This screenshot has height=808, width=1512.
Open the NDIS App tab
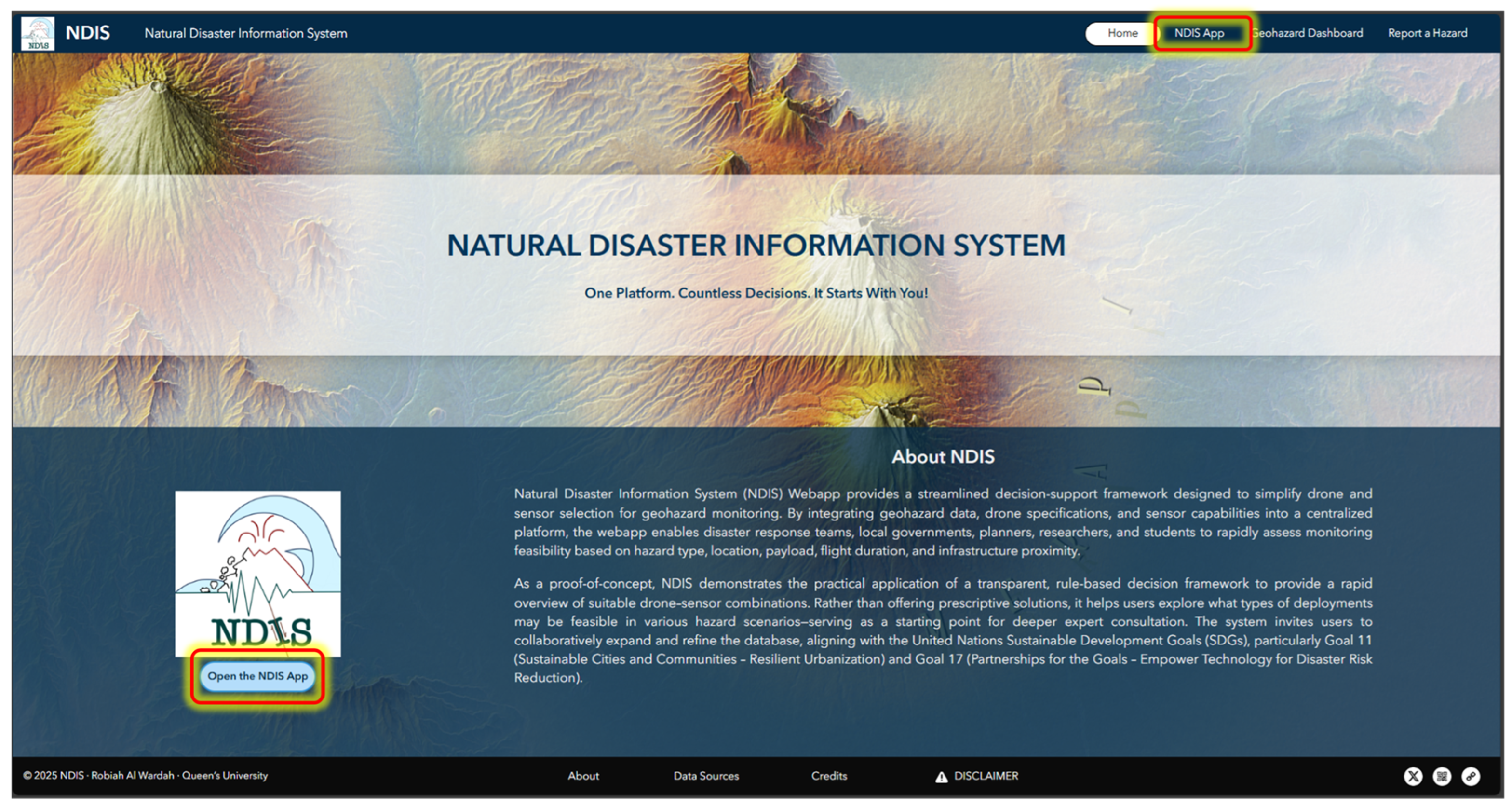coord(1199,33)
